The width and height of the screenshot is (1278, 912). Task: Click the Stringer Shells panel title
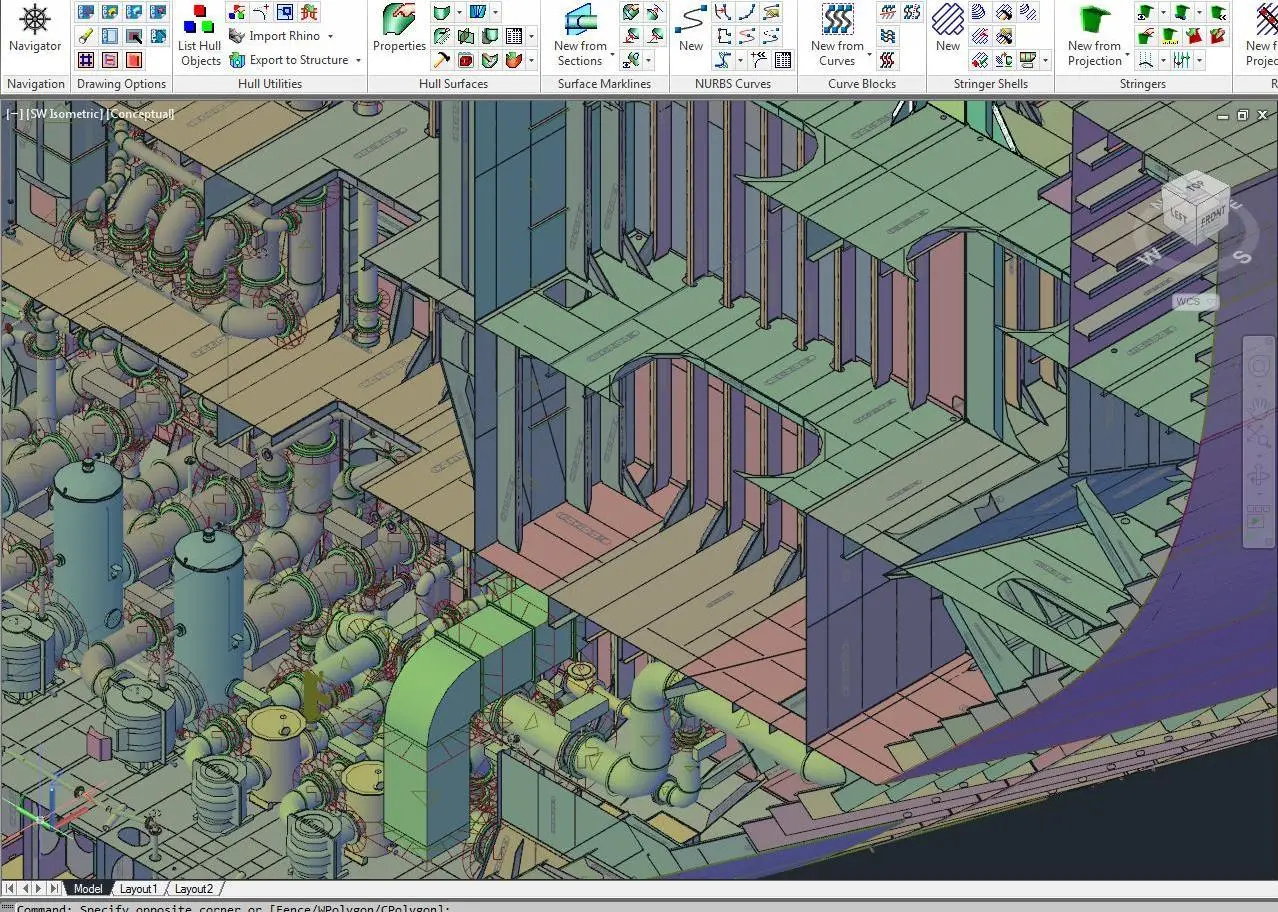[x=991, y=84]
